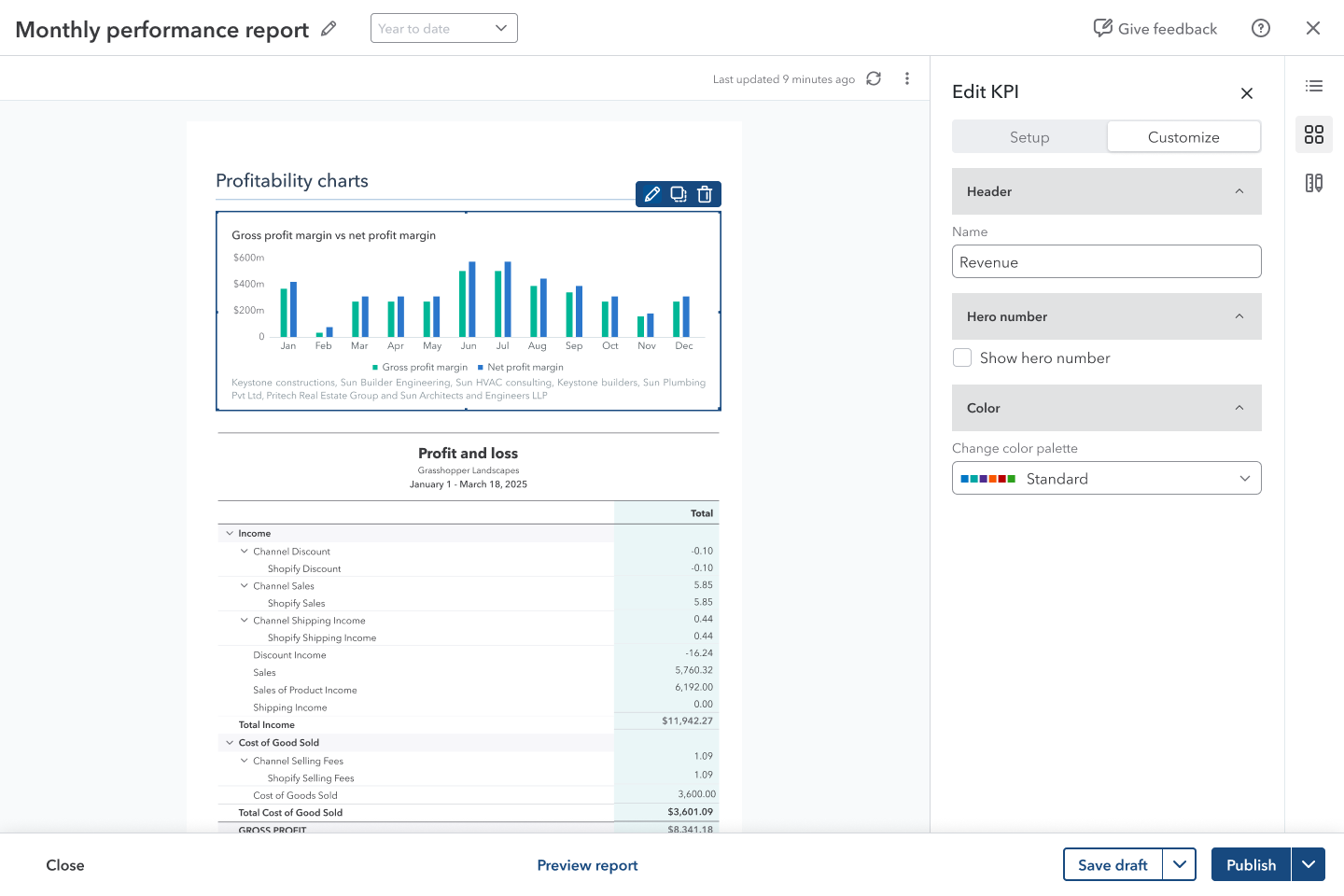The height and width of the screenshot is (896, 1344).
Task: Click the Publish button
Action: [1251, 864]
